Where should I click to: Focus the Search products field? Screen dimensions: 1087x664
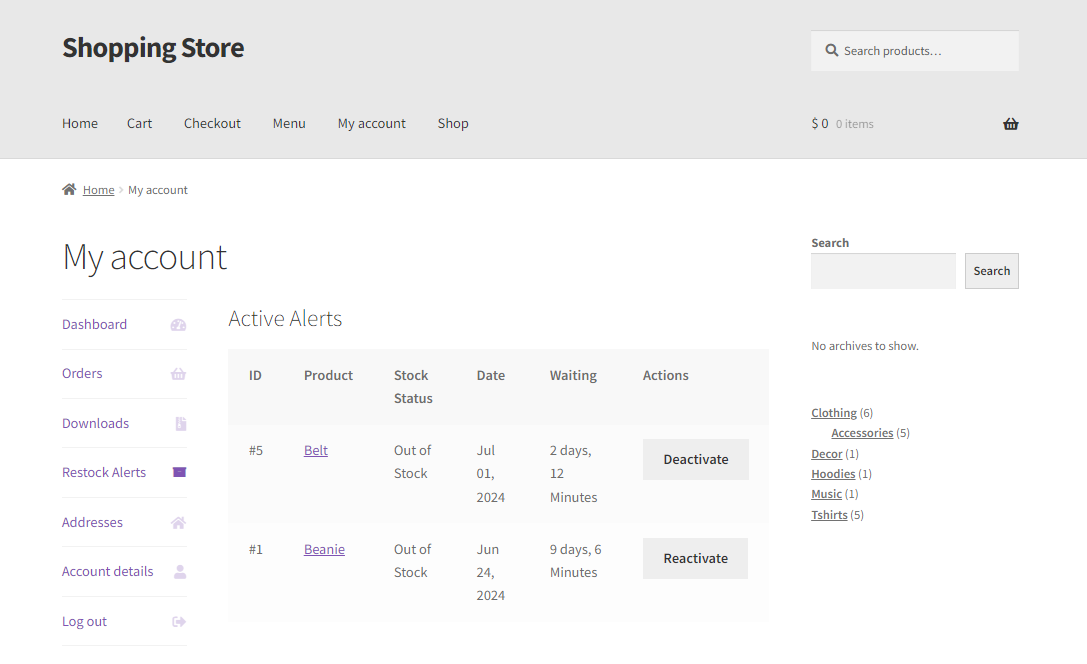click(x=914, y=51)
